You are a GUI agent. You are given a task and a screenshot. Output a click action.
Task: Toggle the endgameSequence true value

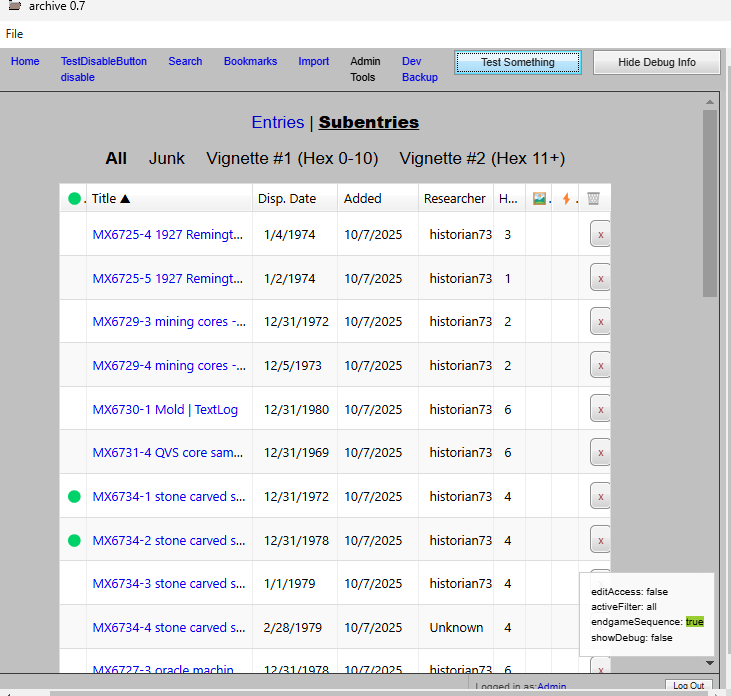pos(694,622)
